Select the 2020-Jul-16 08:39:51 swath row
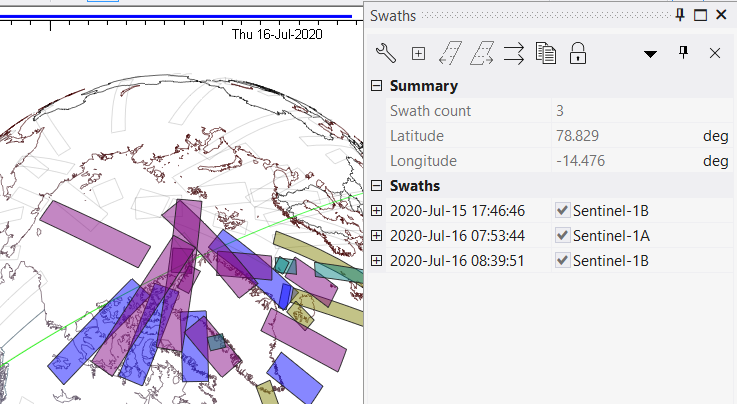Viewport: 737px width, 404px height. (457, 260)
